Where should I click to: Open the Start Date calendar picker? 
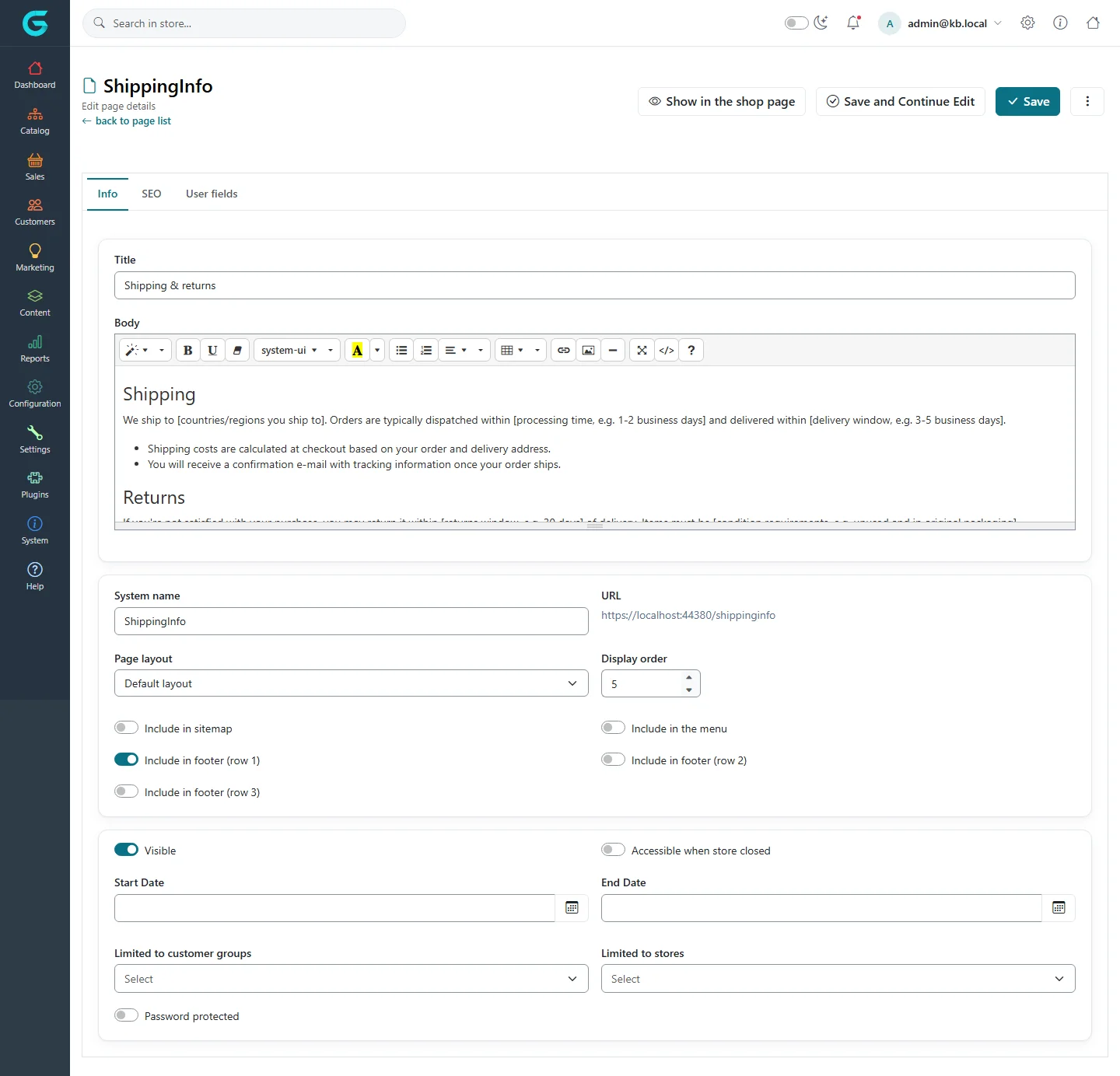(x=572, y=908)
